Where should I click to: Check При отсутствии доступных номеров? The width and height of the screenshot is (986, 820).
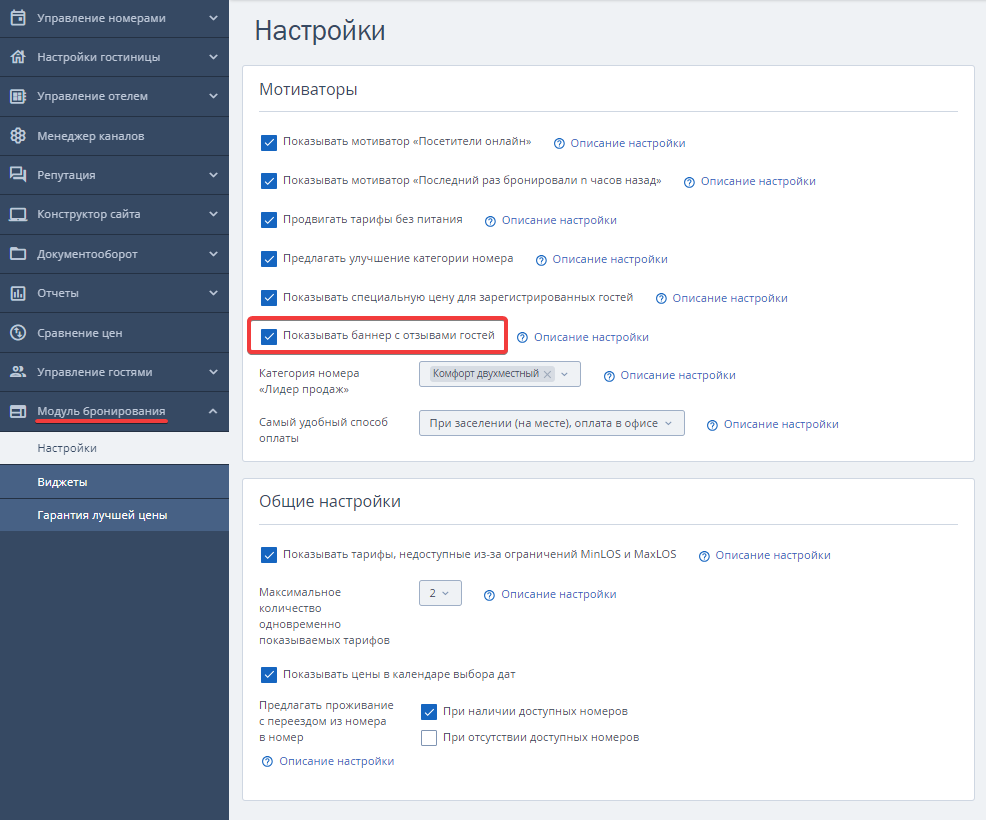pyautogui.click(x=429, y=738)
